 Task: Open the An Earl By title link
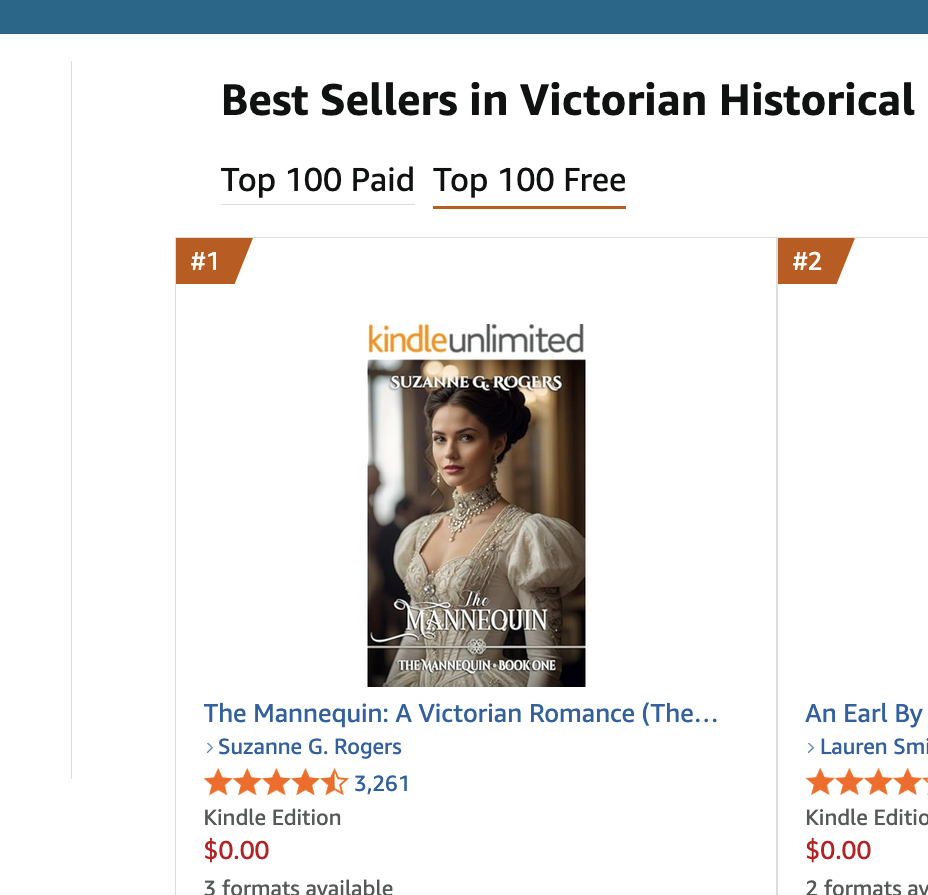pyautogui.click(x=864, y=714)
